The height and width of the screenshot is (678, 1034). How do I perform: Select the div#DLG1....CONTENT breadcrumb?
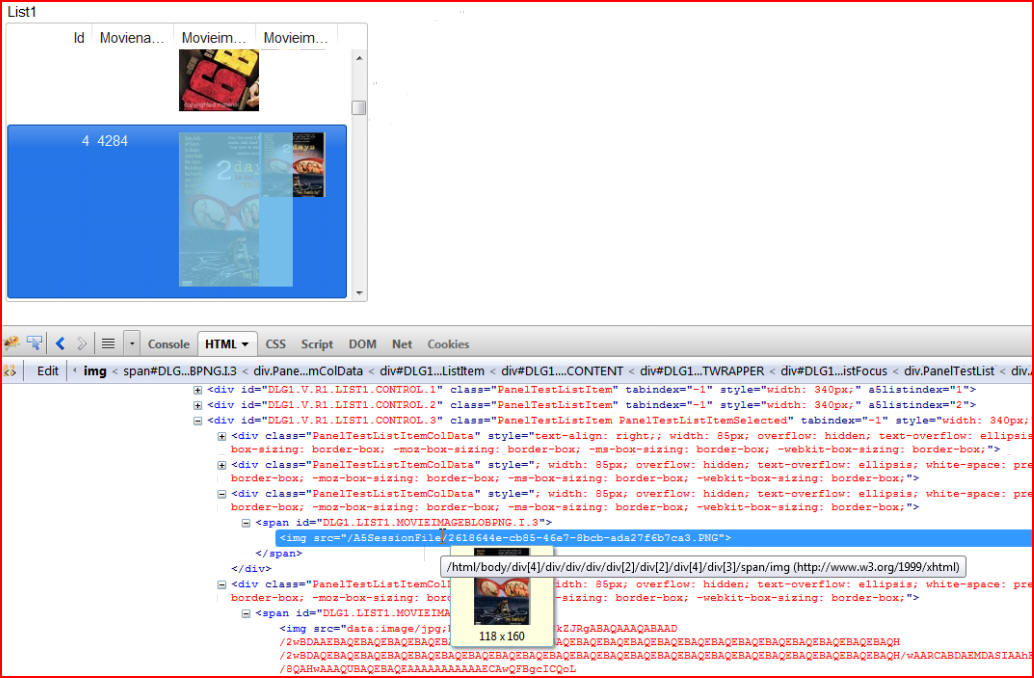pyautogui.click(x=562, y=371)
